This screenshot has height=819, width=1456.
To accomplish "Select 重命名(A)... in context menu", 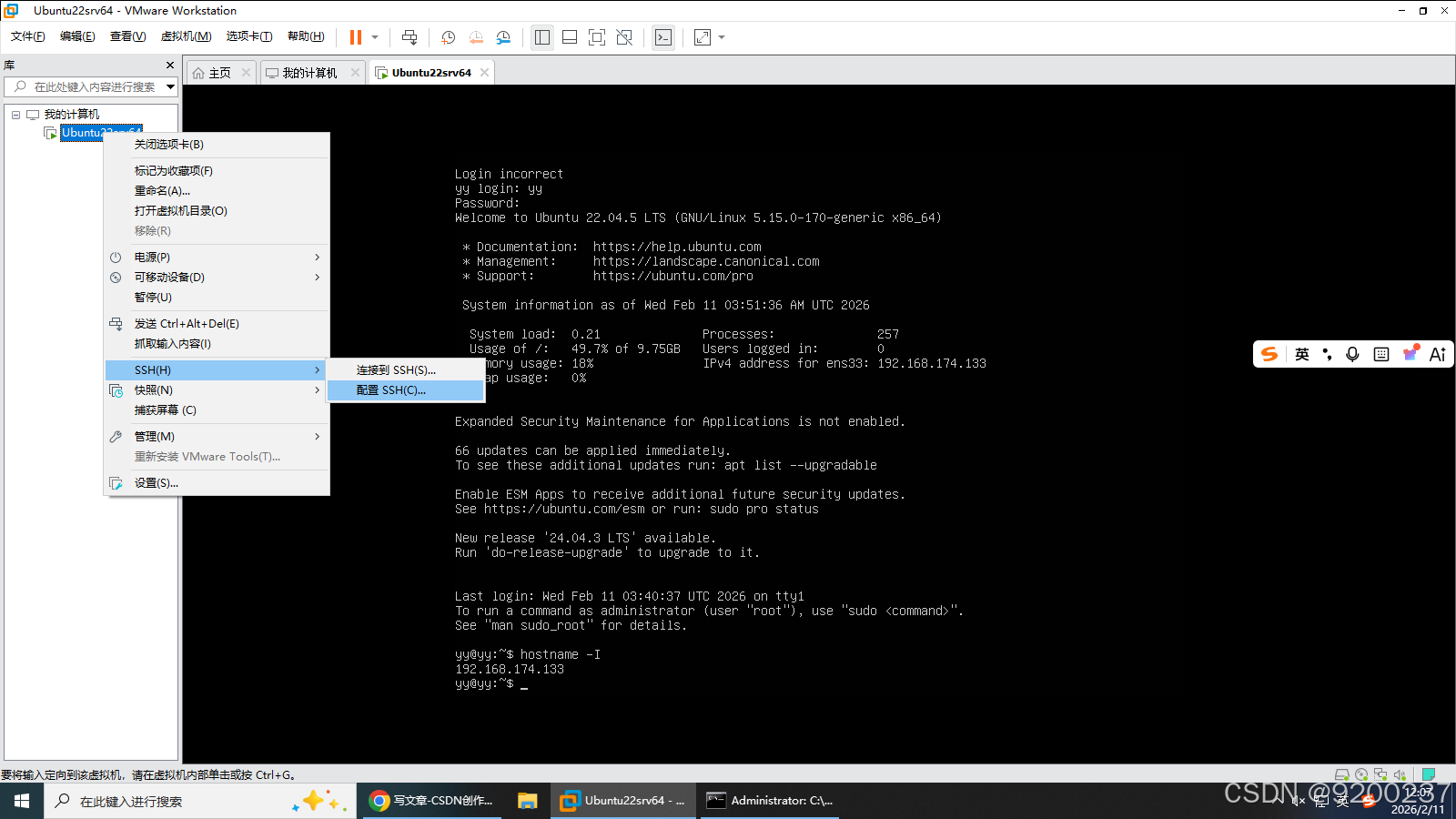I will coord(162,191).
